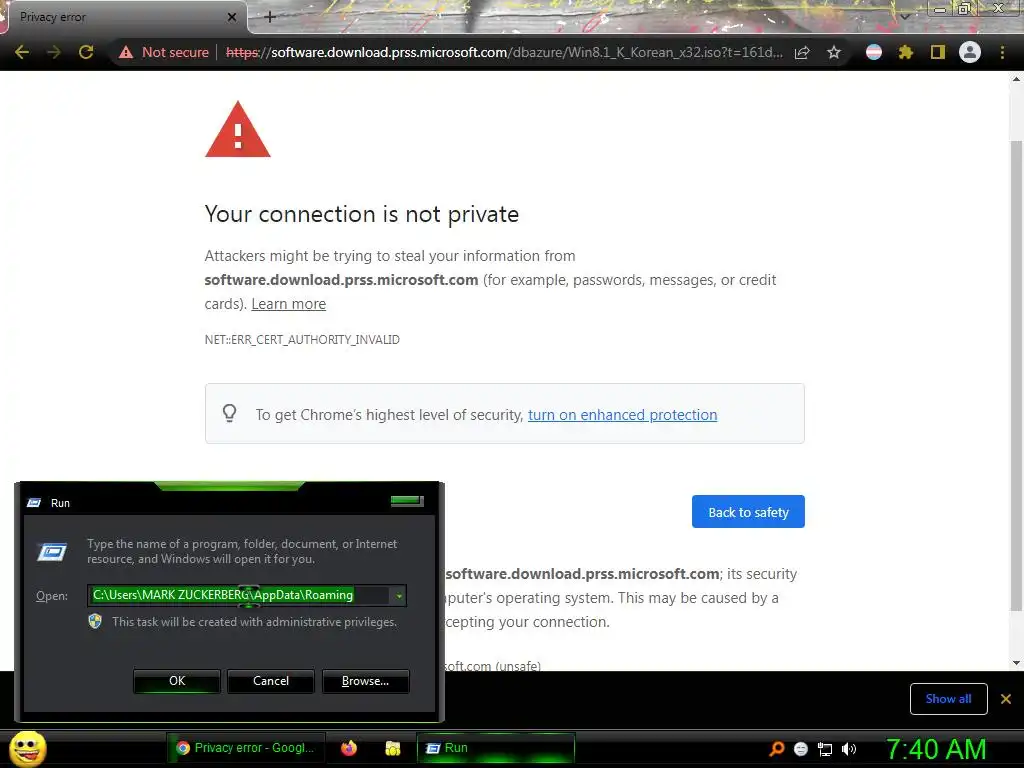
Task: Open the tab search chevron
Action: pyautogui.click(x=905, y=16)
